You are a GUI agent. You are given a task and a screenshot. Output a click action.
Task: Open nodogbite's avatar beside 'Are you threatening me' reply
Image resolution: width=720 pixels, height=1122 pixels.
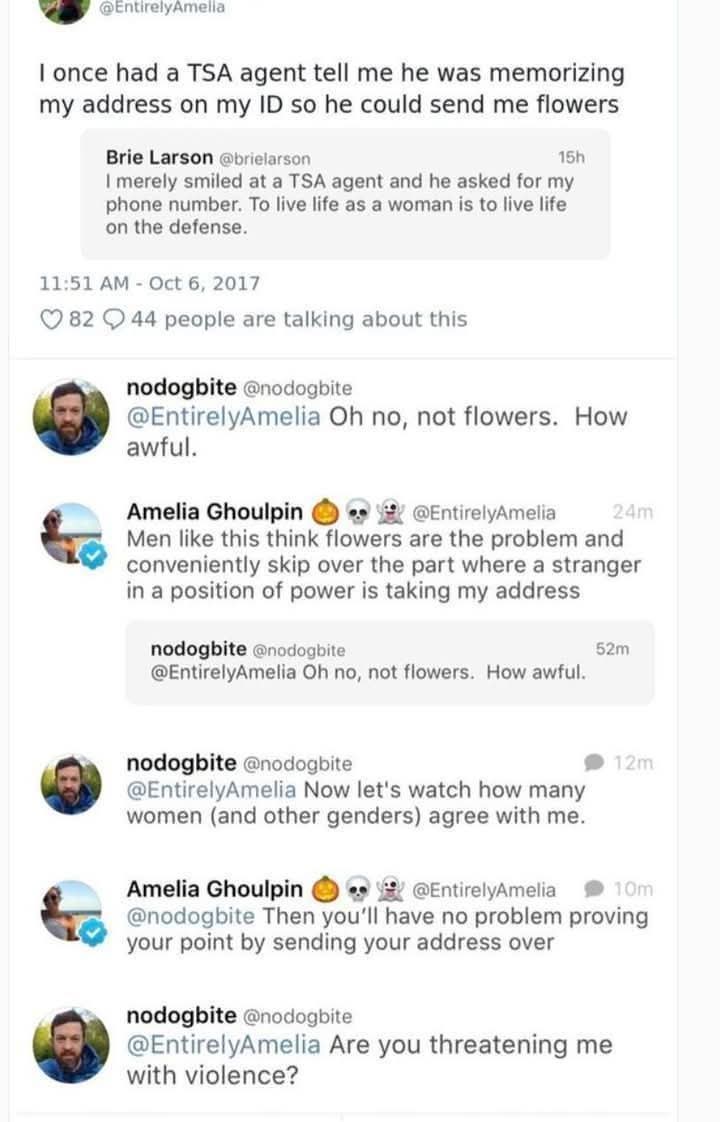click(69, 1045)
